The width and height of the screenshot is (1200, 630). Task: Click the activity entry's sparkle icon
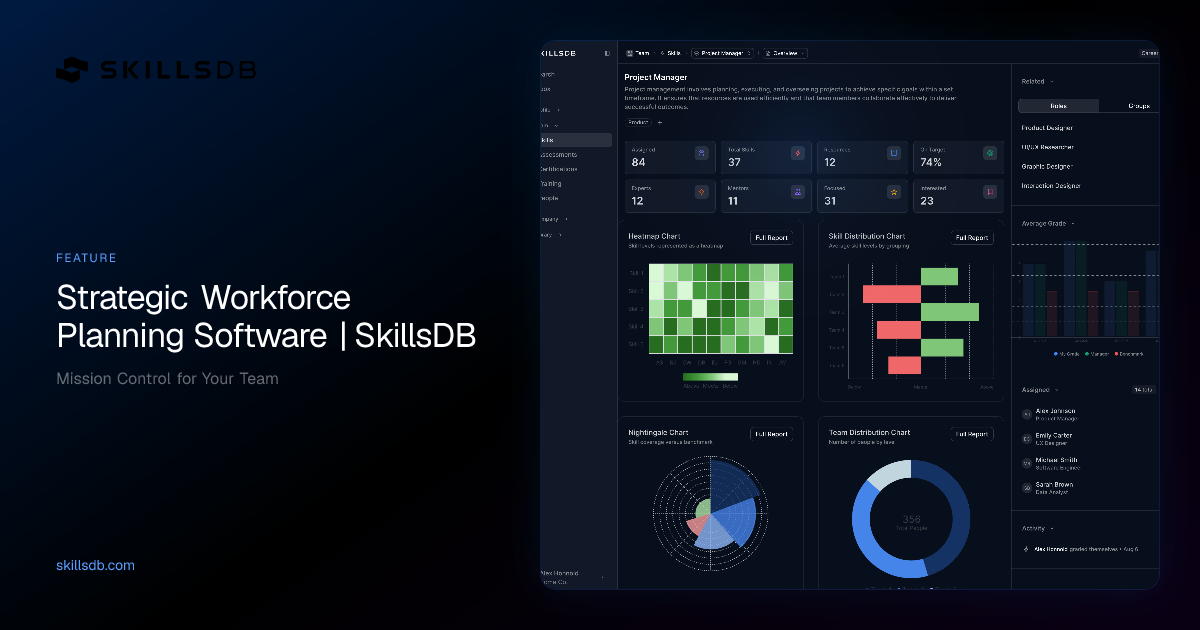pos(1026,549)
